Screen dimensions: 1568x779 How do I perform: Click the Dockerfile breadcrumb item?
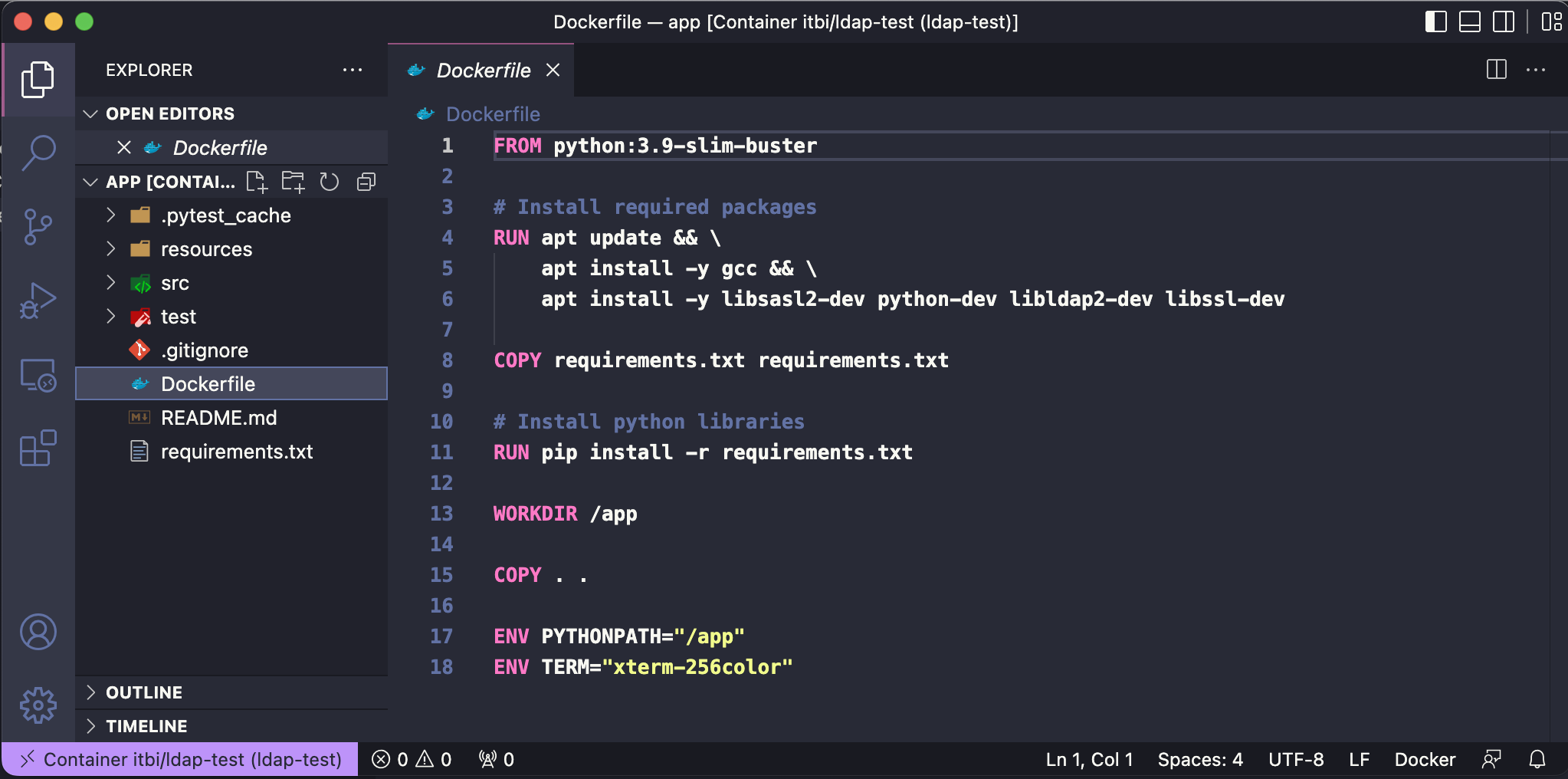coord(492,114)
